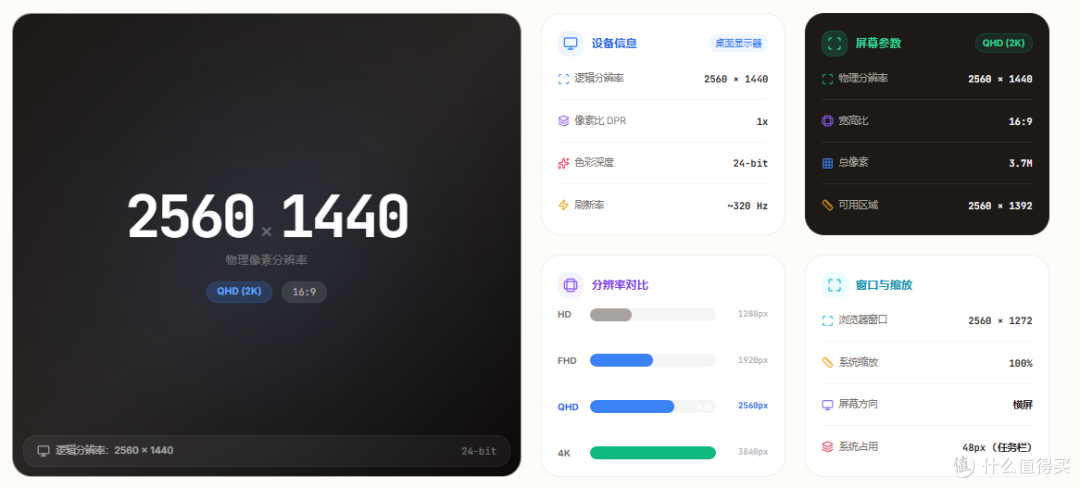Click the 横屏 orientation value
1080x488 pixels.
(x=1022, y=405)
